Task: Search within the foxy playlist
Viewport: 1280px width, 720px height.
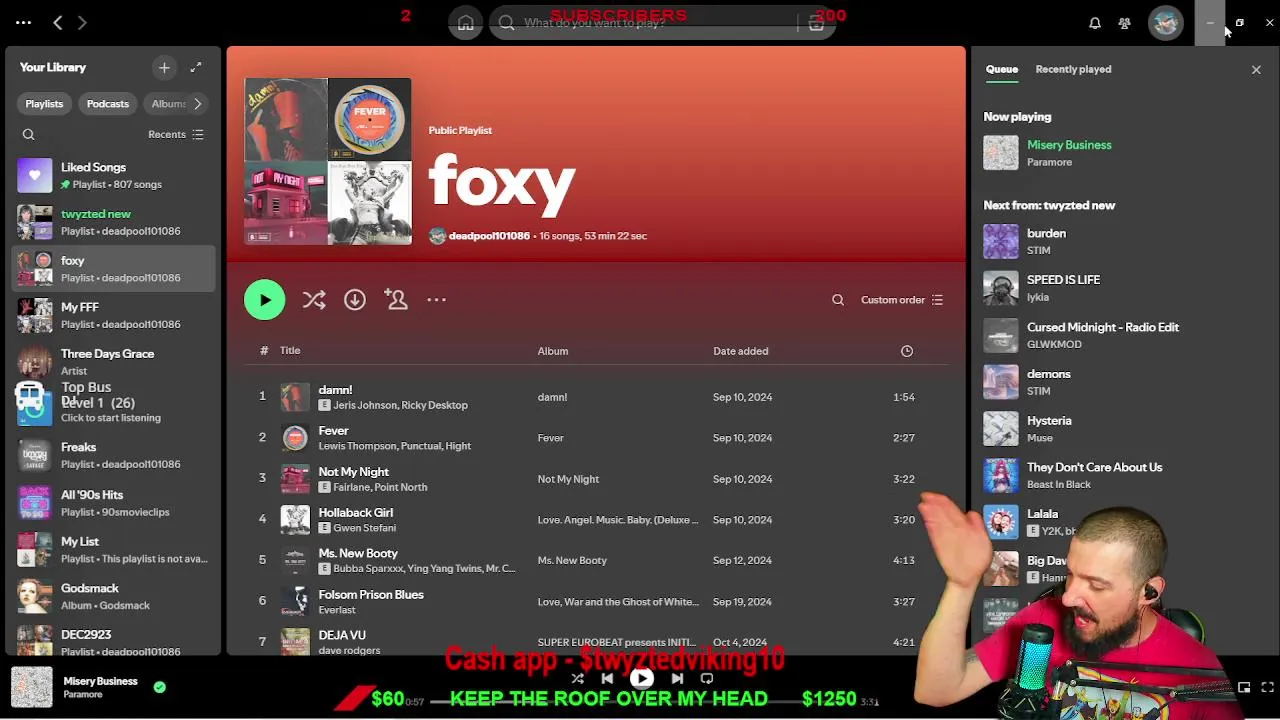Action: pyautogui.click(x=838, y=300)
